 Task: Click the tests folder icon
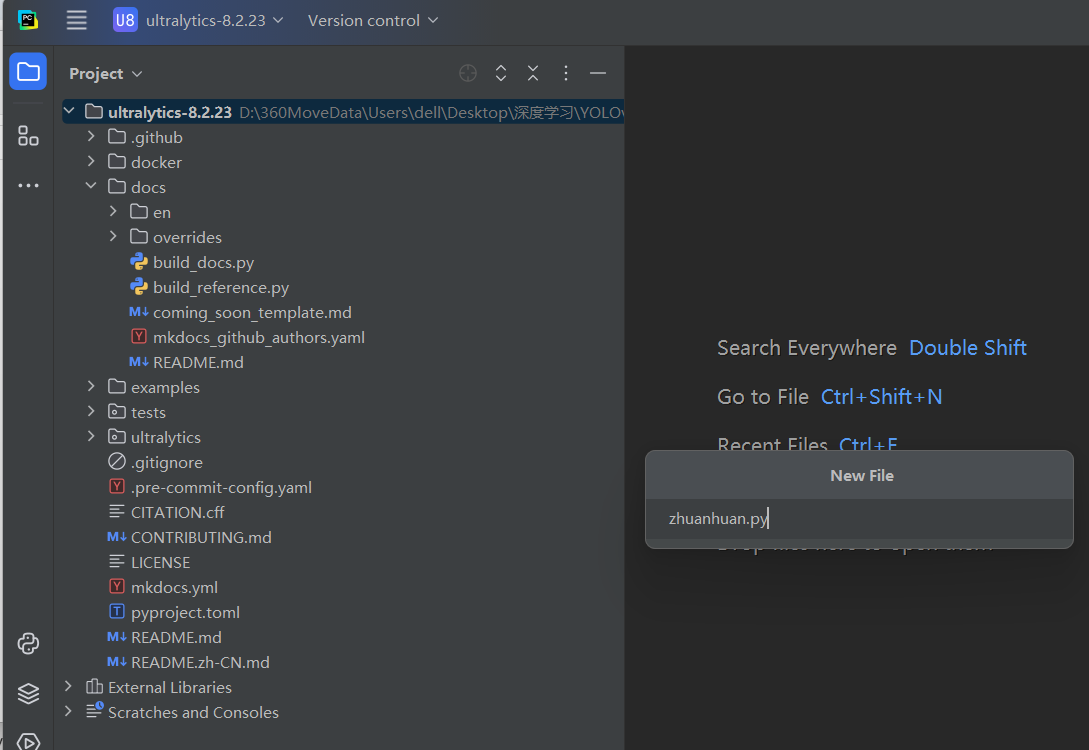pos(117,411)
